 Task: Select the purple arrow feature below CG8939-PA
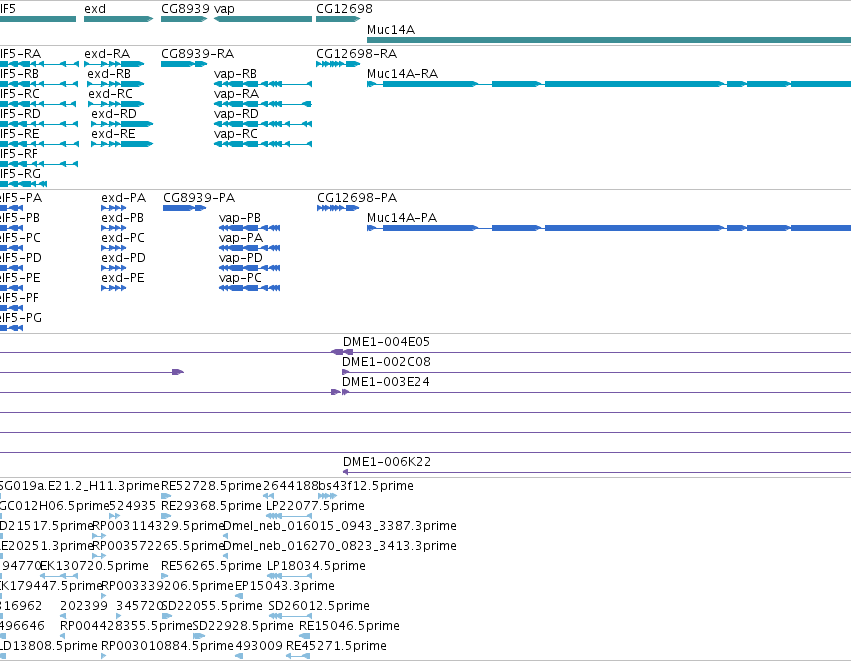(178, 372)
